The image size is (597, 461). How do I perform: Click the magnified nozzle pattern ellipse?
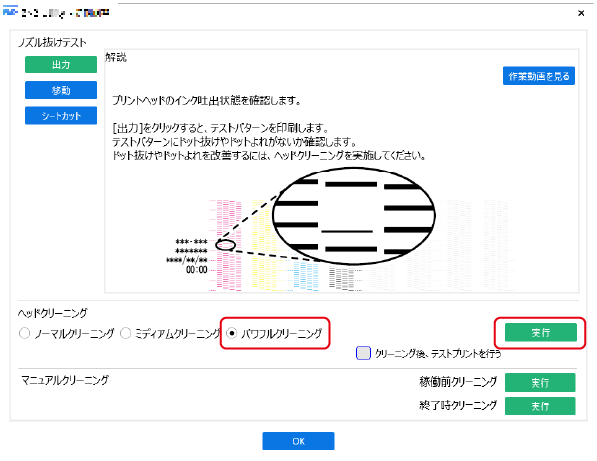tap(354, 216)
